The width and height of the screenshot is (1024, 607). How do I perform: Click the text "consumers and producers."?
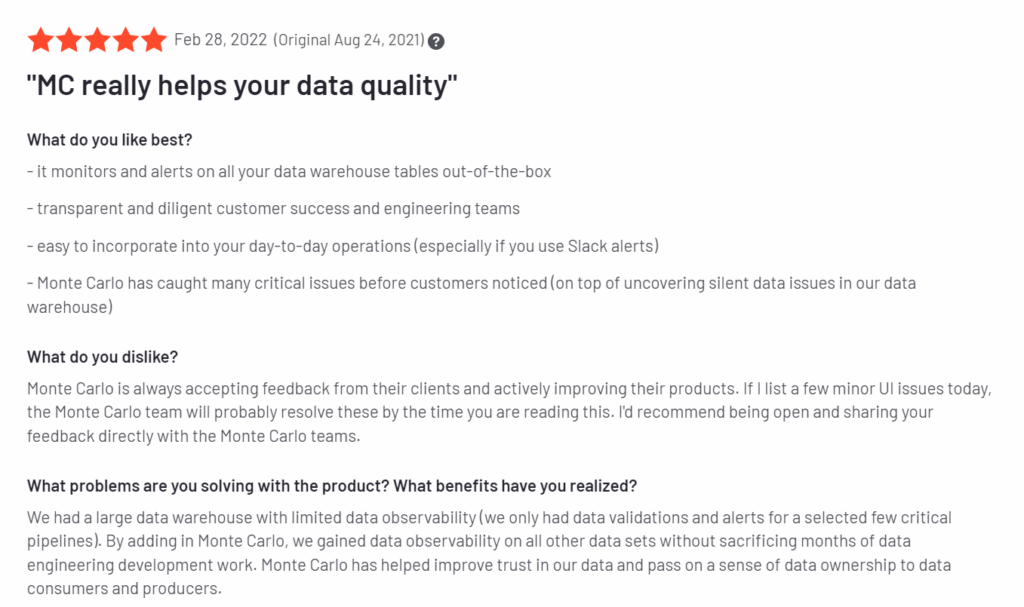click(x=124, y=589)
